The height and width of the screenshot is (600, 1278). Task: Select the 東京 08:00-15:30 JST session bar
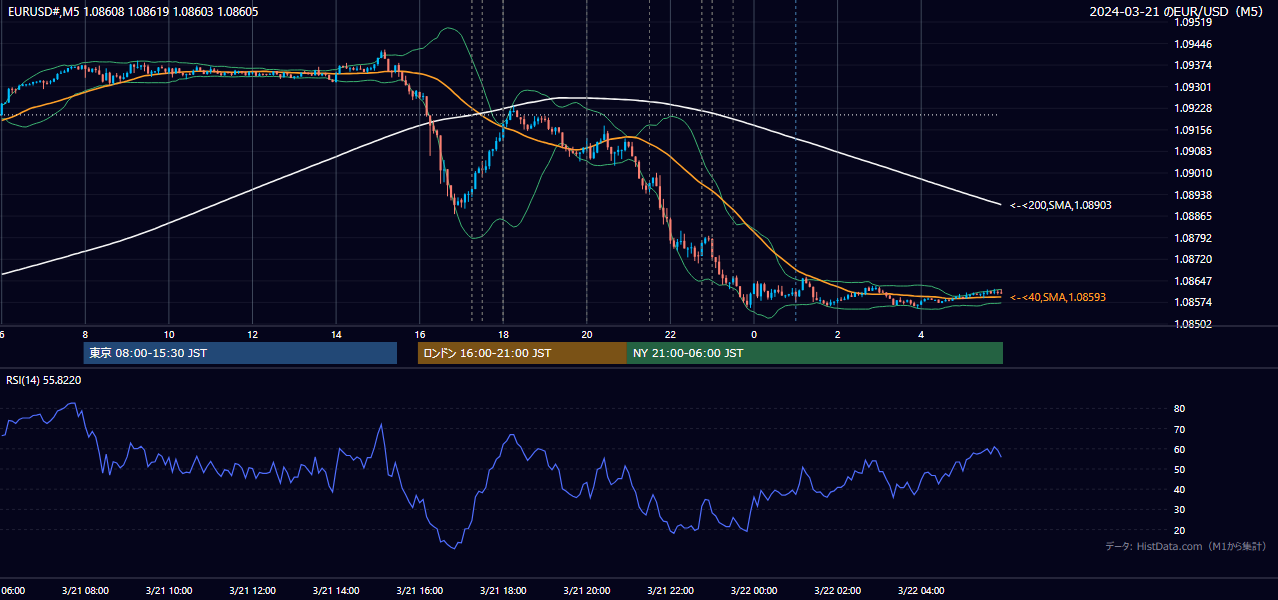click(240, 353)
